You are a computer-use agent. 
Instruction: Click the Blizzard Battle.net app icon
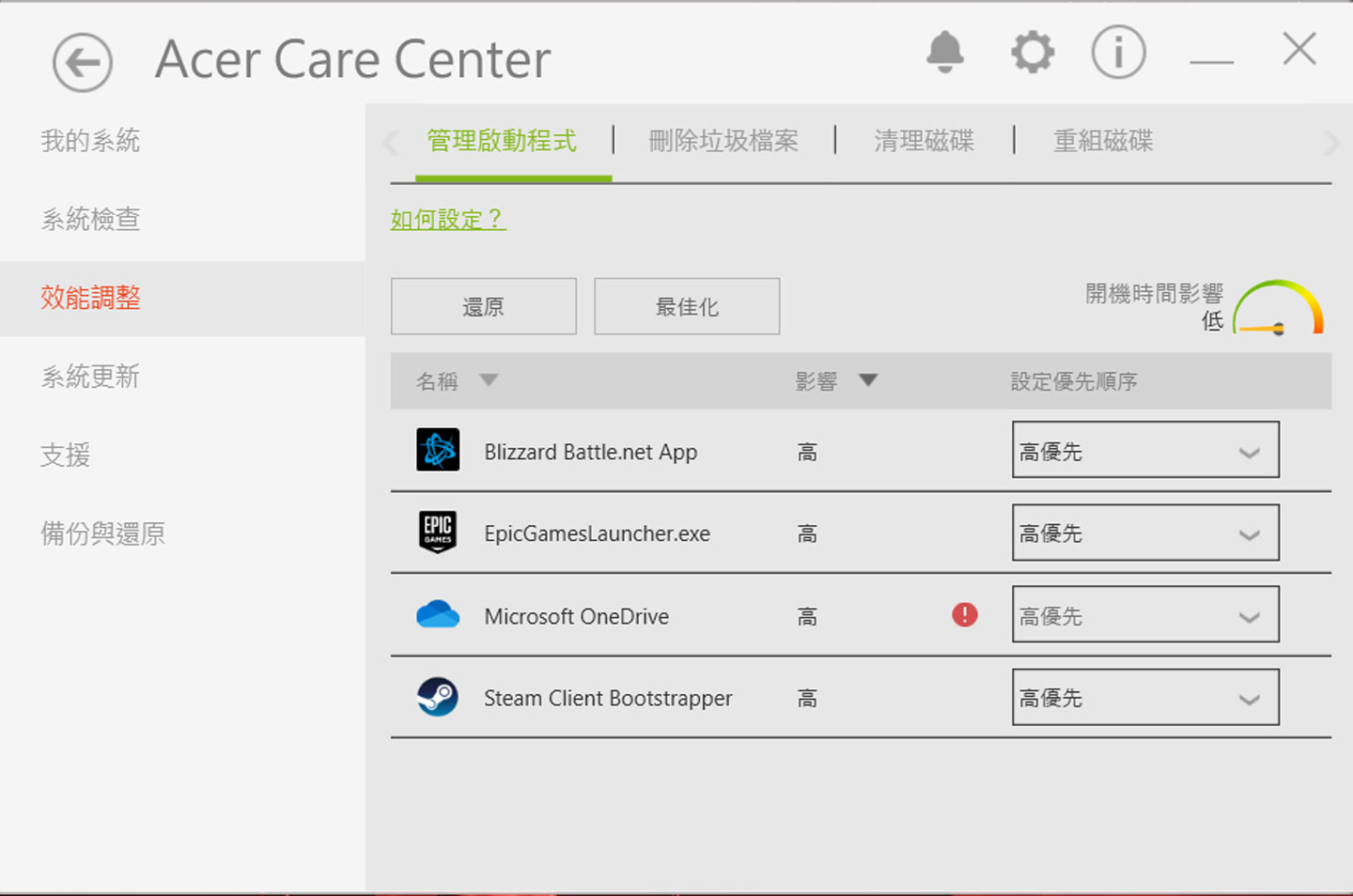coord(438,450)
